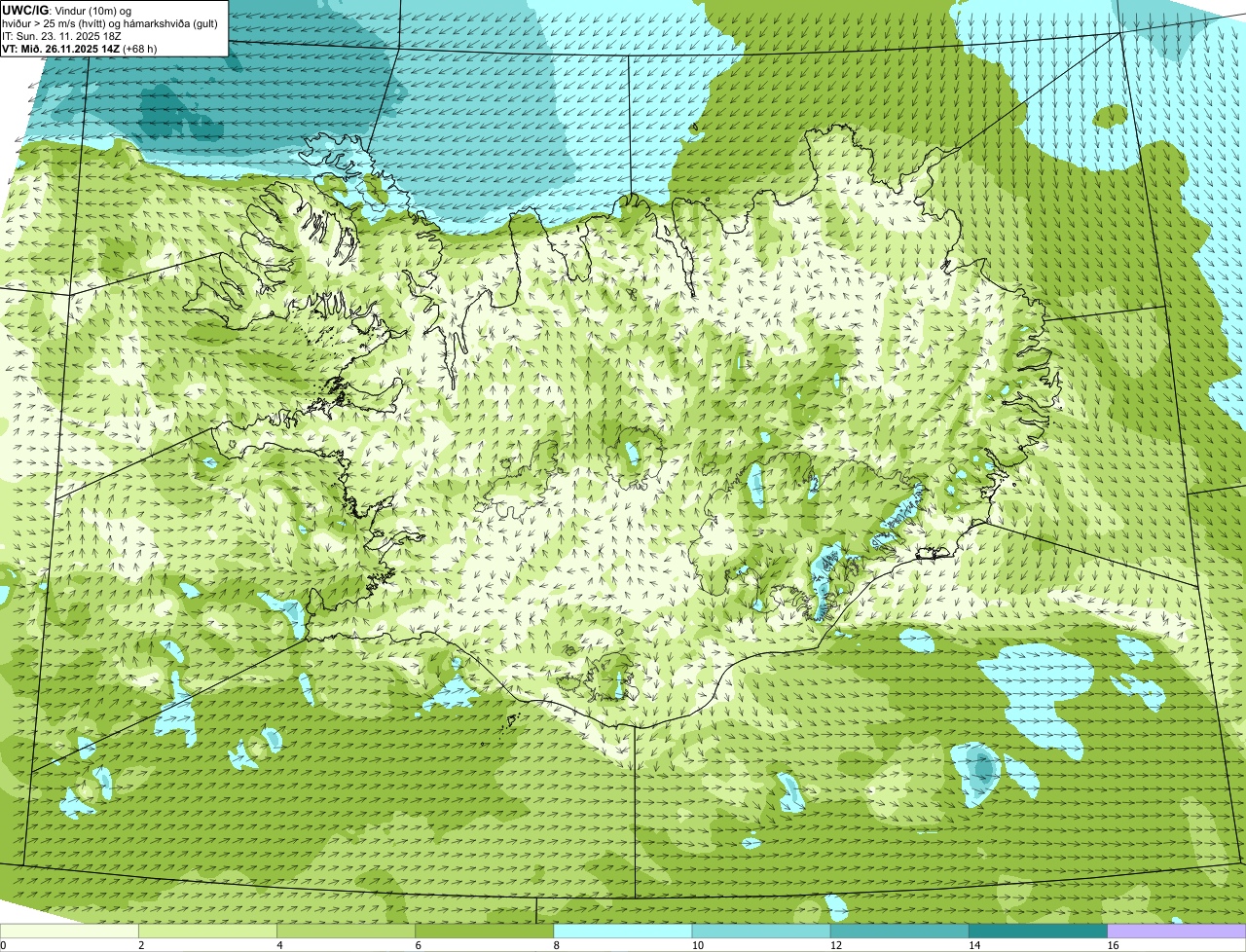
Task: Click the pale yellow 0–2 m/s legend swatch
Action: click(69, 931)
